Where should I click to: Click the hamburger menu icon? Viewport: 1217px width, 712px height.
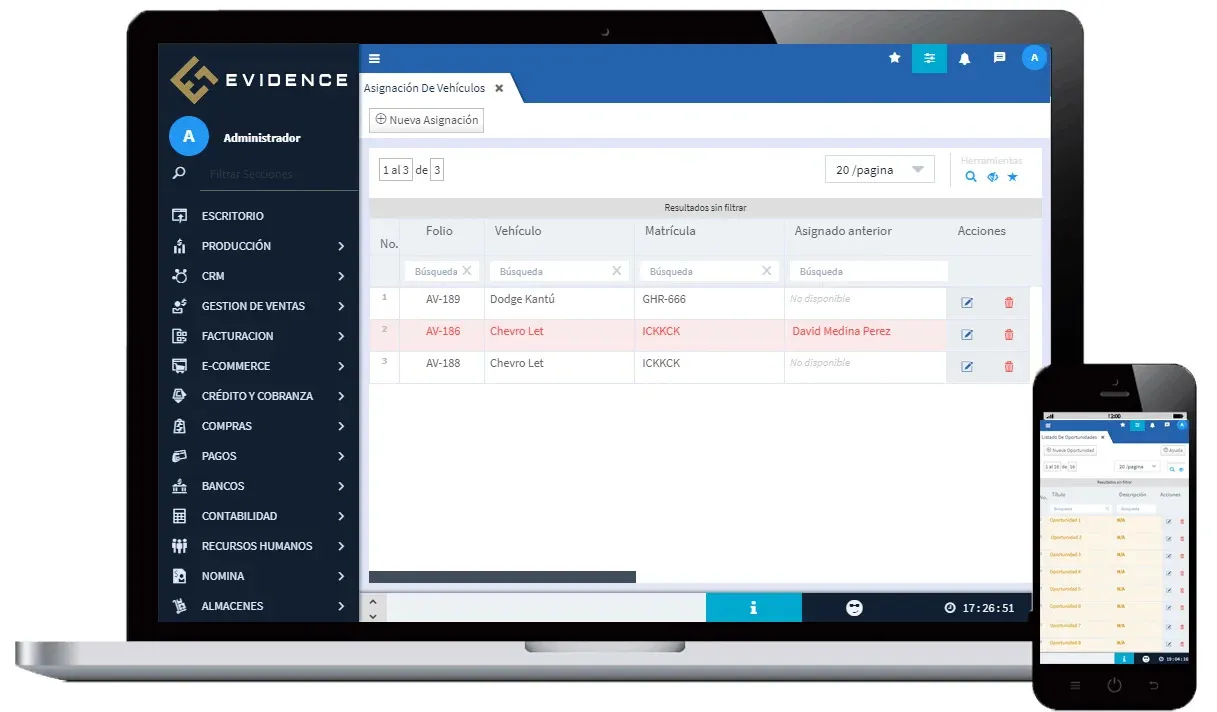(374, 58)
